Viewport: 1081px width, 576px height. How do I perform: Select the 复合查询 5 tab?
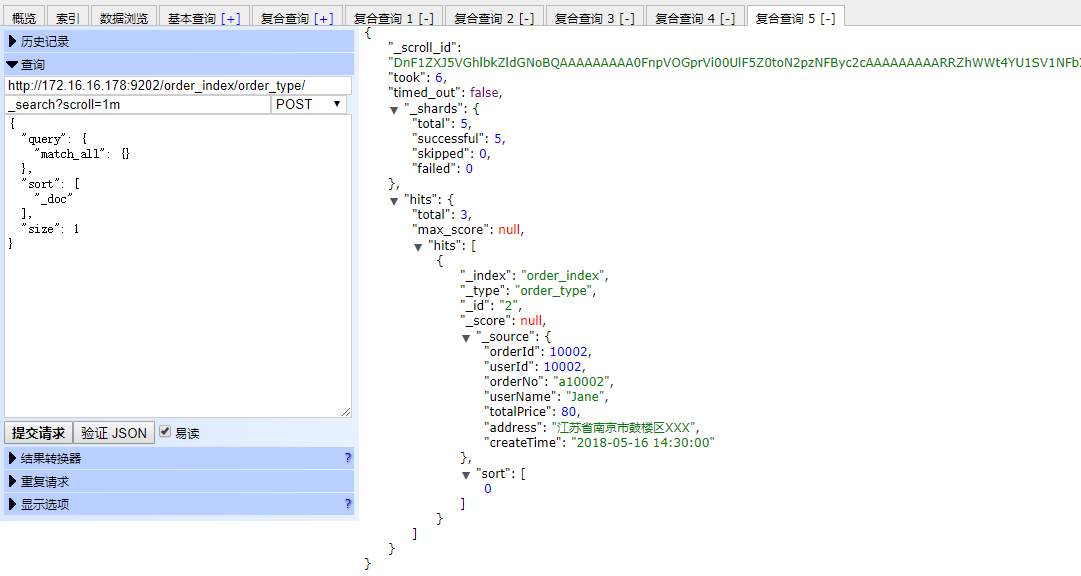[796, 18]
